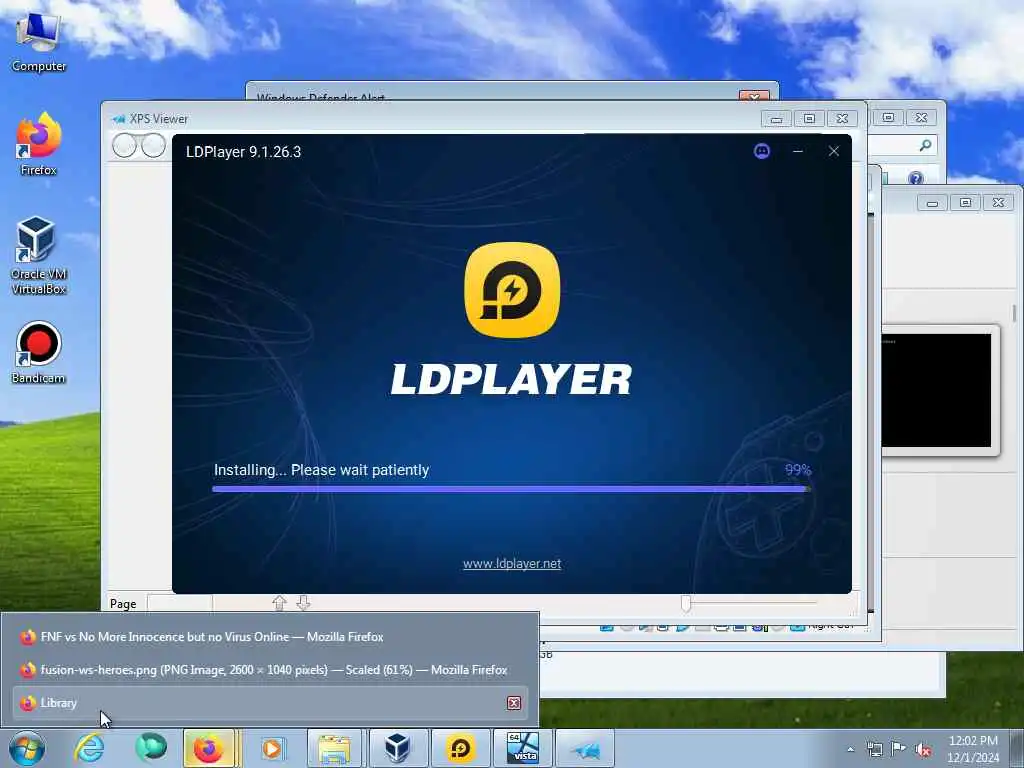Click the green bird app taskbar icon
This screenshot has width=1024, height=768.
pos(150,748)
